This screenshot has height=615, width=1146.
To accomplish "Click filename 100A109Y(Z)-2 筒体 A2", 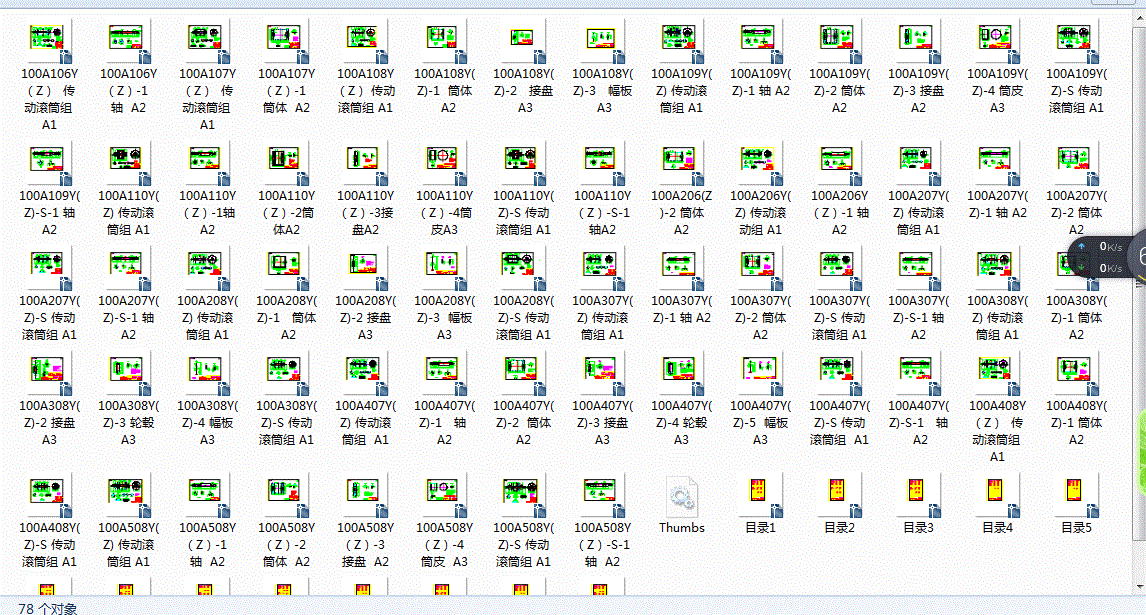I will [839, 91].
